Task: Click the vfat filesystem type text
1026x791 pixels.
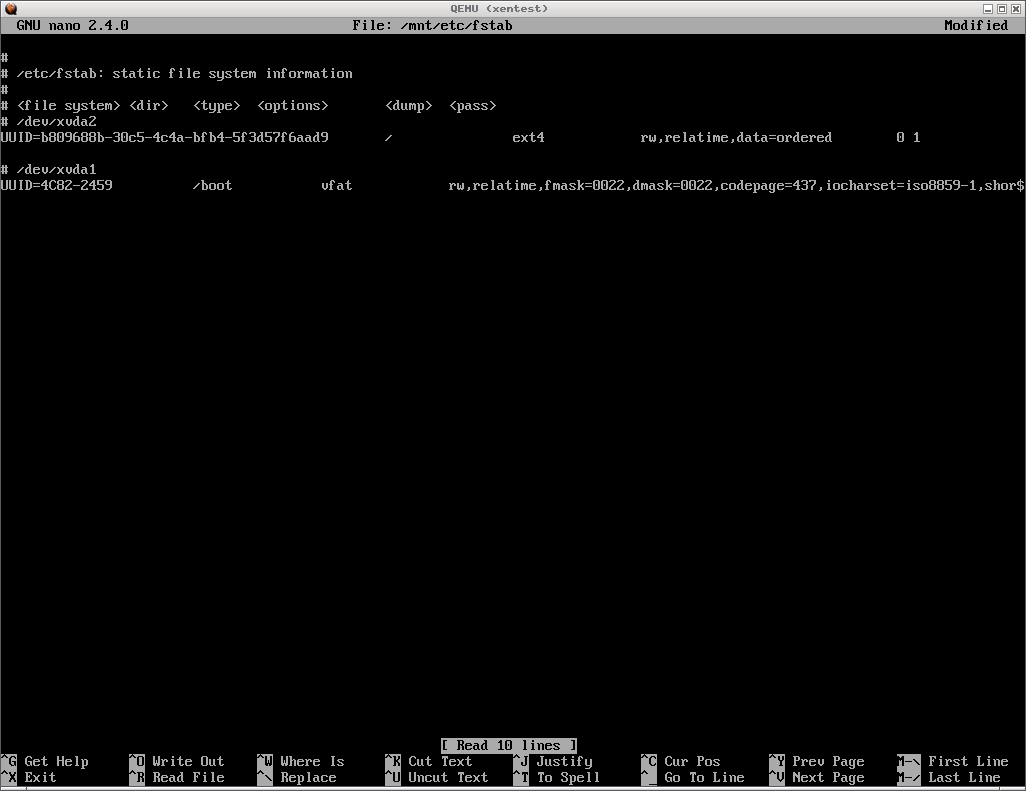Action: pos(336,185)
